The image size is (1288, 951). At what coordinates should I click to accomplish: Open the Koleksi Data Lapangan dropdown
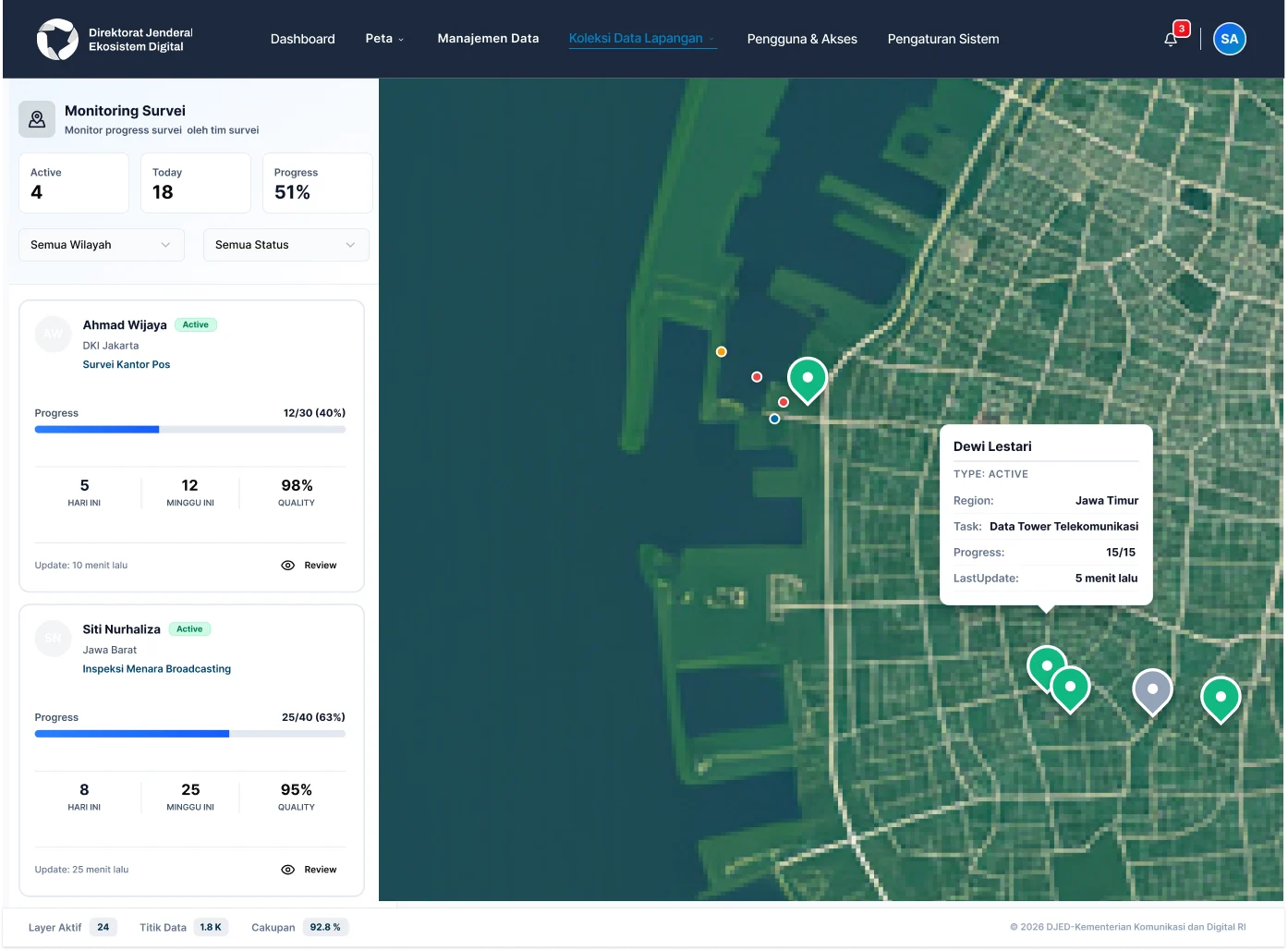(x=643, y=39)
